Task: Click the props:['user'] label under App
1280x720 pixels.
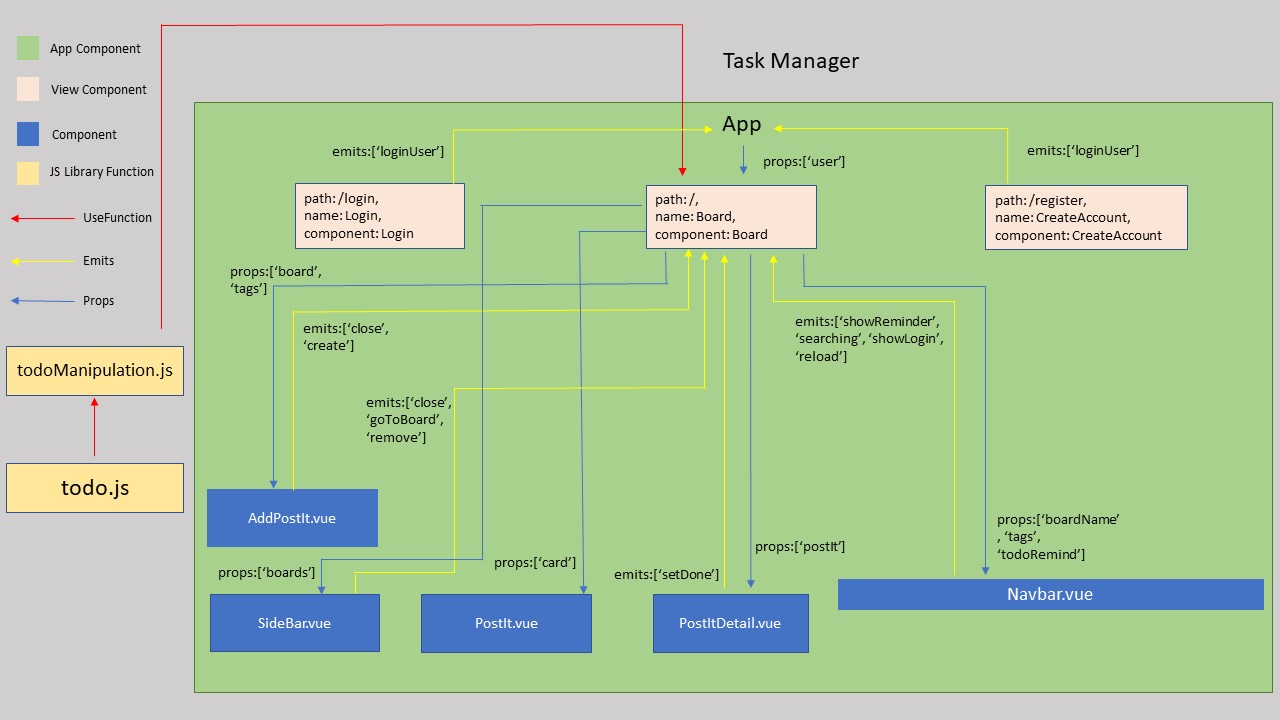Action: click(805, 160)
